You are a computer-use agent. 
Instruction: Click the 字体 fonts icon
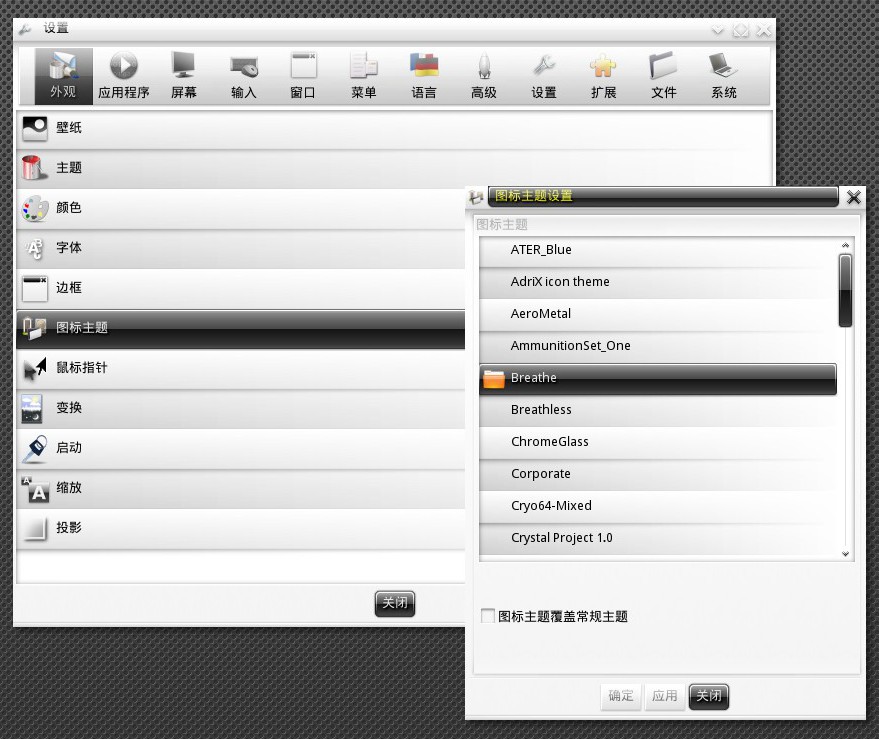pyautogui.click(x=35, y=248)
